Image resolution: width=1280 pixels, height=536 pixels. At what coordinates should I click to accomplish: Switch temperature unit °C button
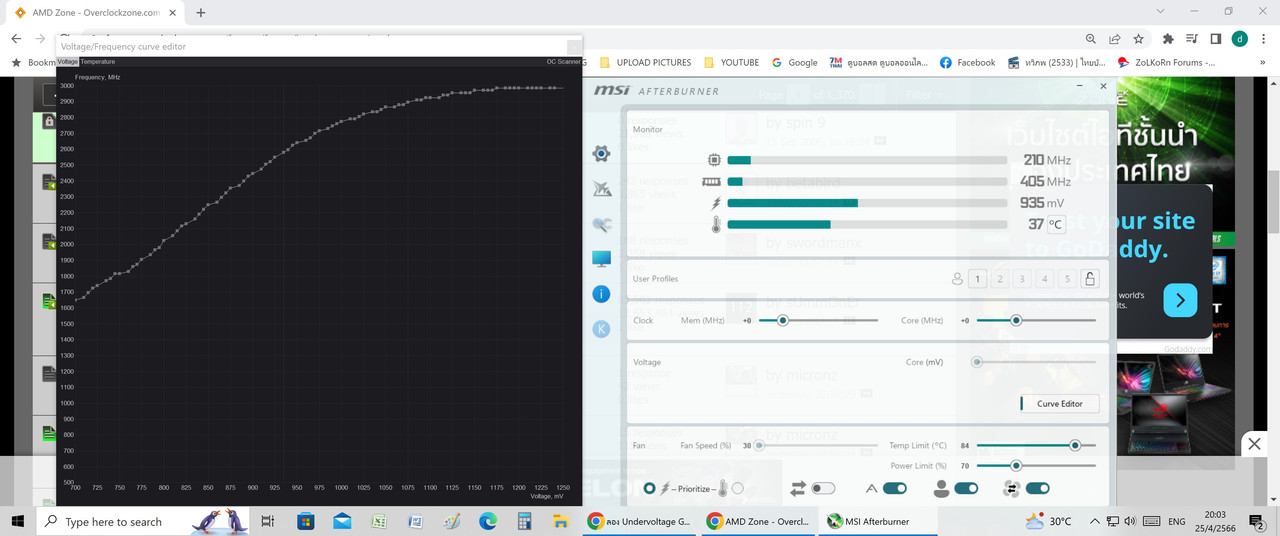1055,224
